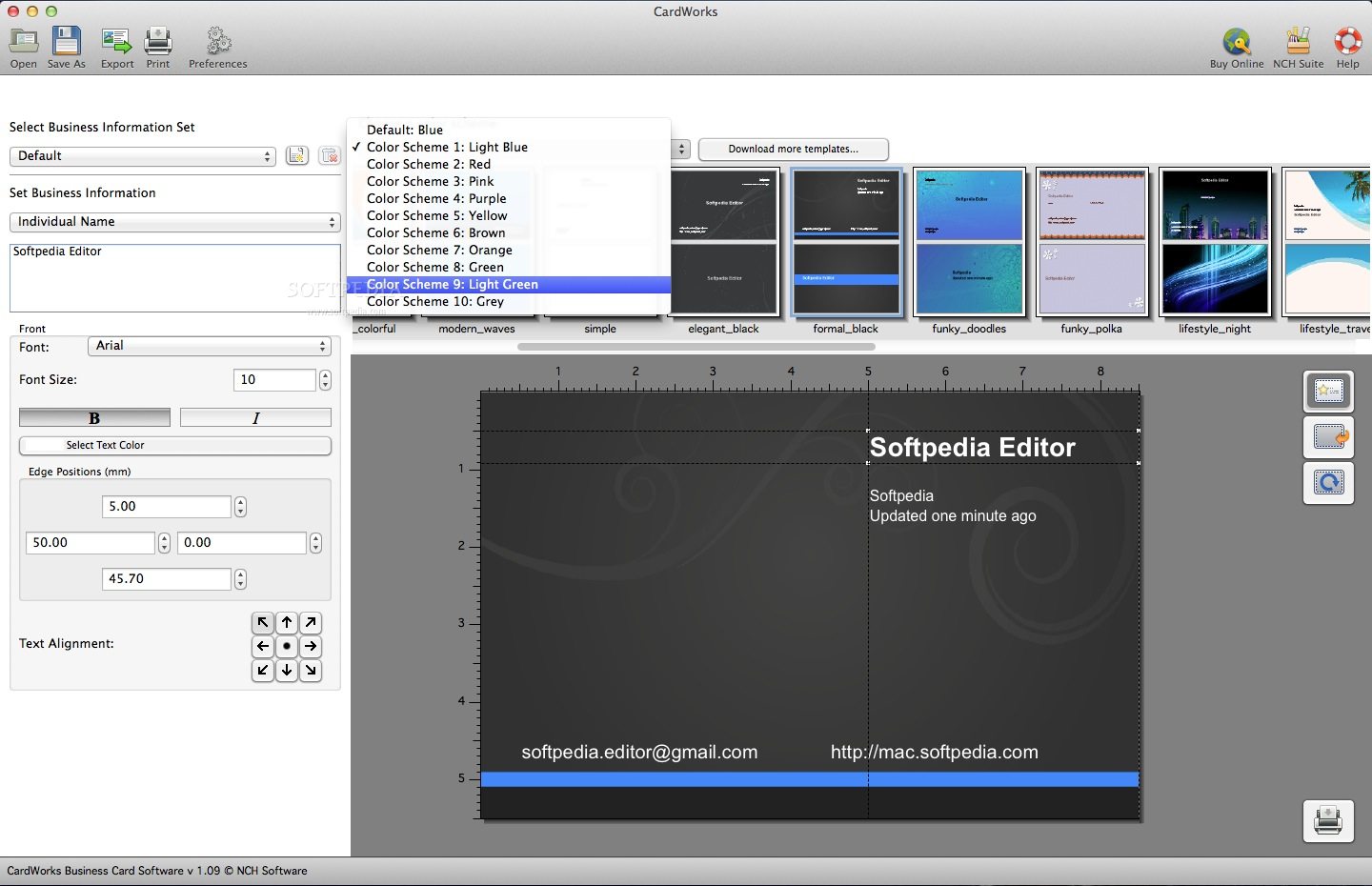1372x886 pixels.
Task: Click the rotate card icon on the right
Action: (x=1328, y=483)
